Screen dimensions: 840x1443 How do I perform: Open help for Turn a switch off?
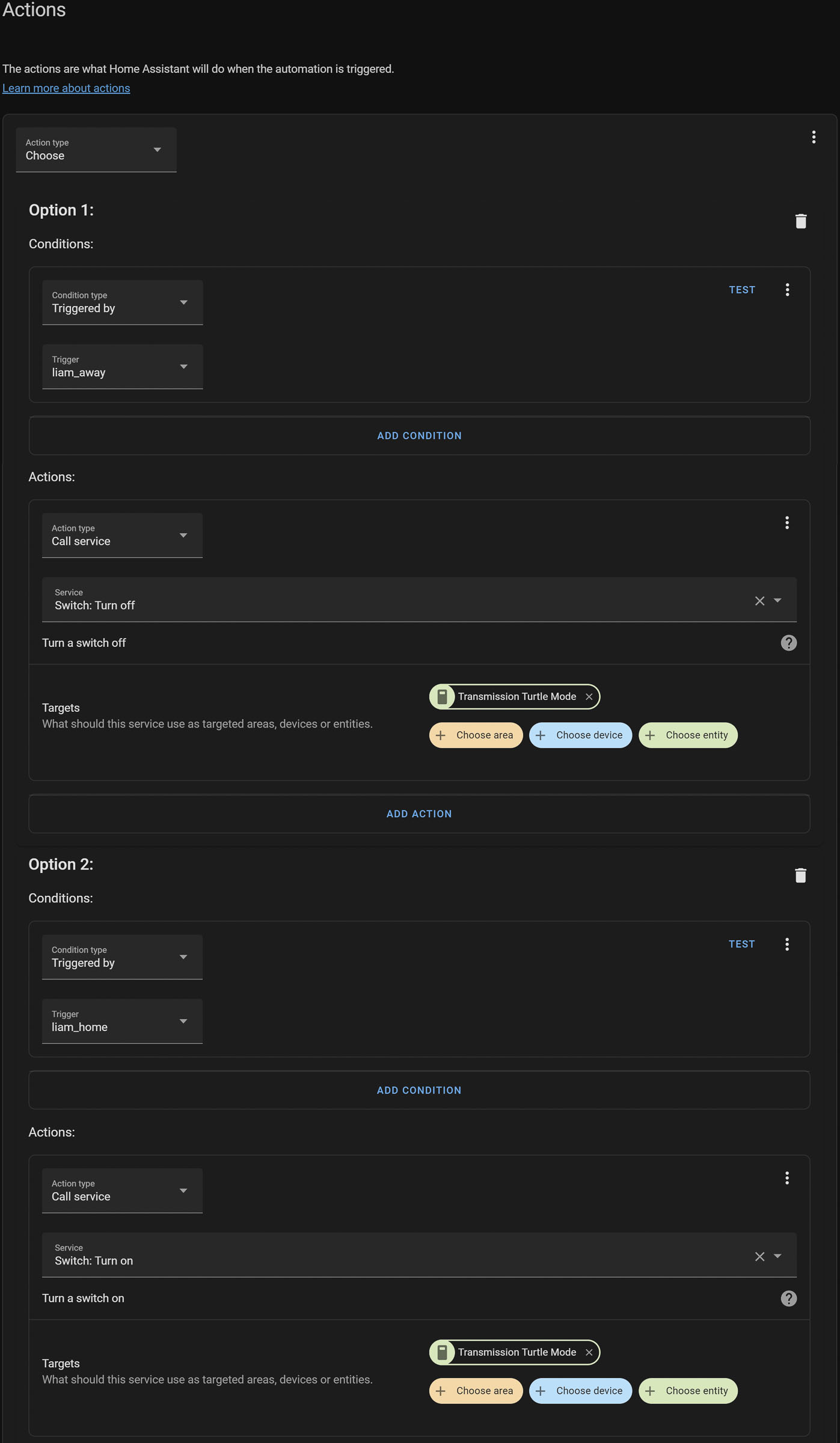pyautogui.click(x=788, y=643)
